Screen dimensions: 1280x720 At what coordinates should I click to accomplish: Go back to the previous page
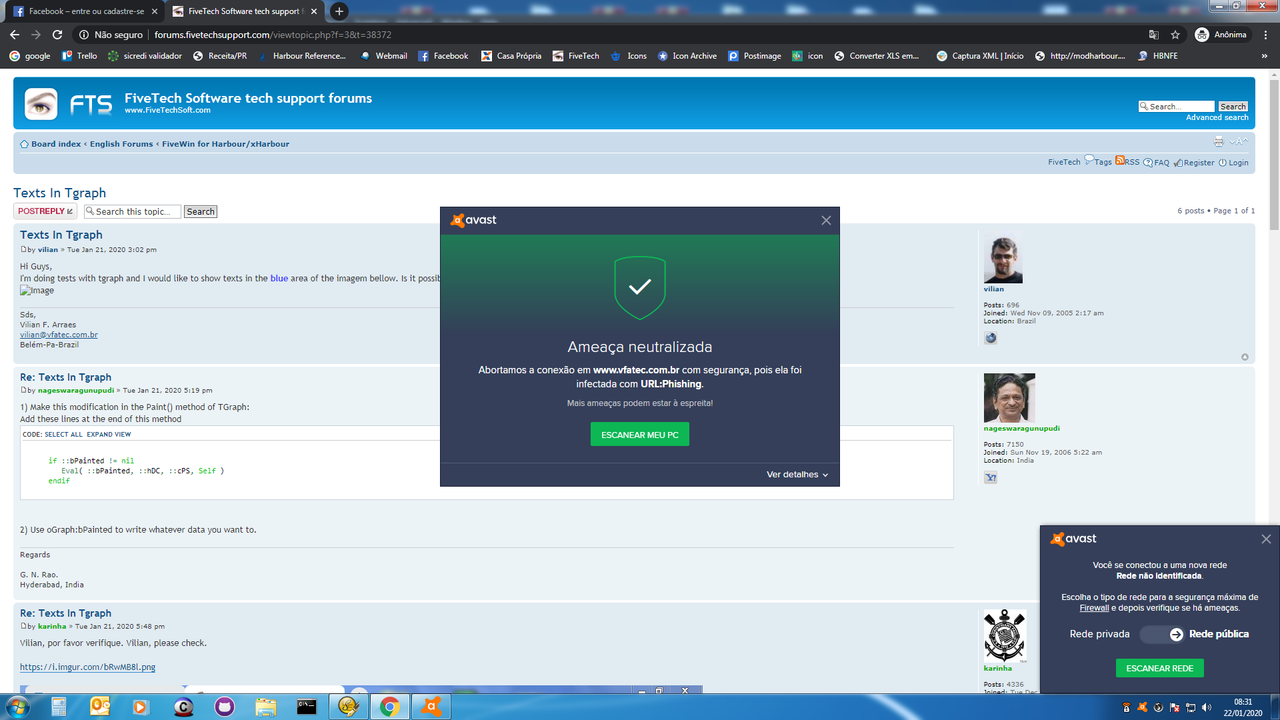(x=14, y=34)
